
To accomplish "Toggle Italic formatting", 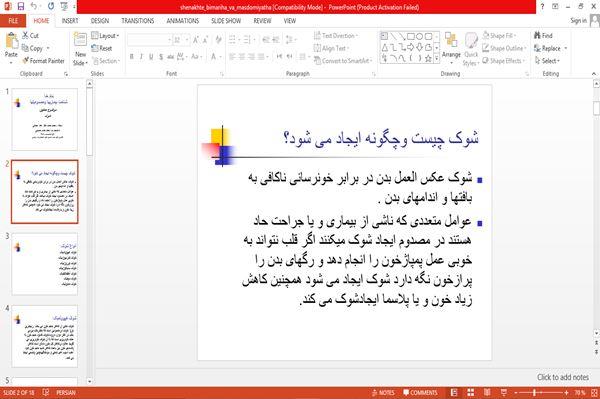I will 141,57.
